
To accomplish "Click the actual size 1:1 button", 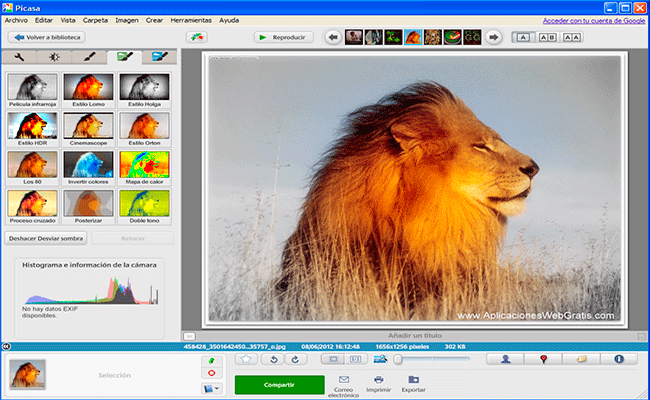I will (x=355, y=359).
